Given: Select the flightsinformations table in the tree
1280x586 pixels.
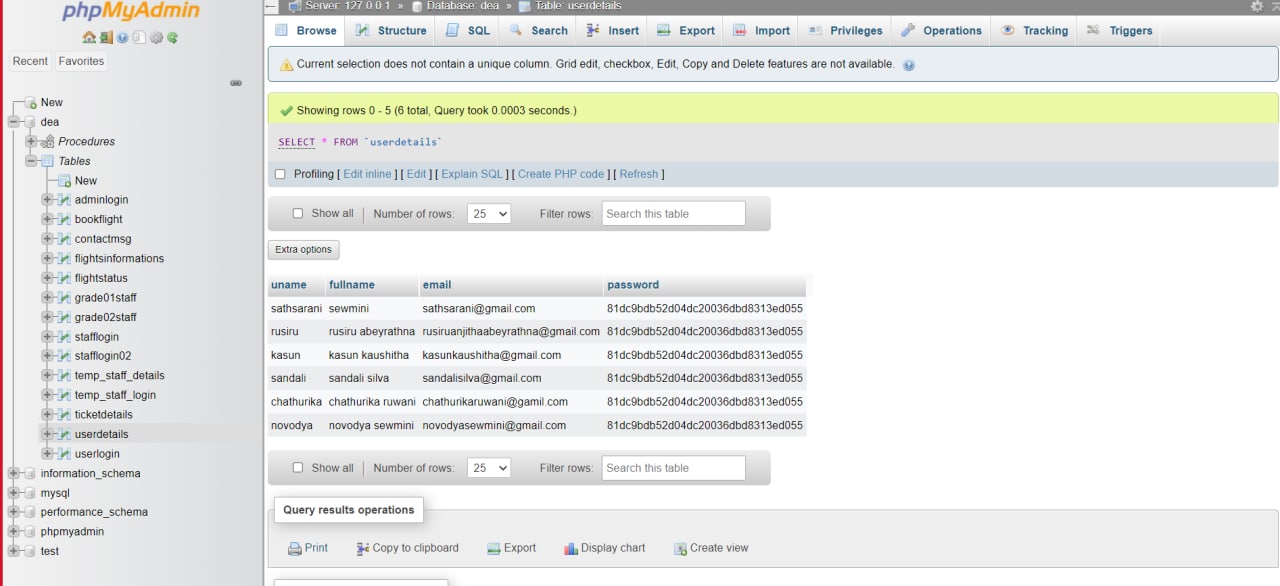Looking at the screenshot, I should [x=119, y=258].
